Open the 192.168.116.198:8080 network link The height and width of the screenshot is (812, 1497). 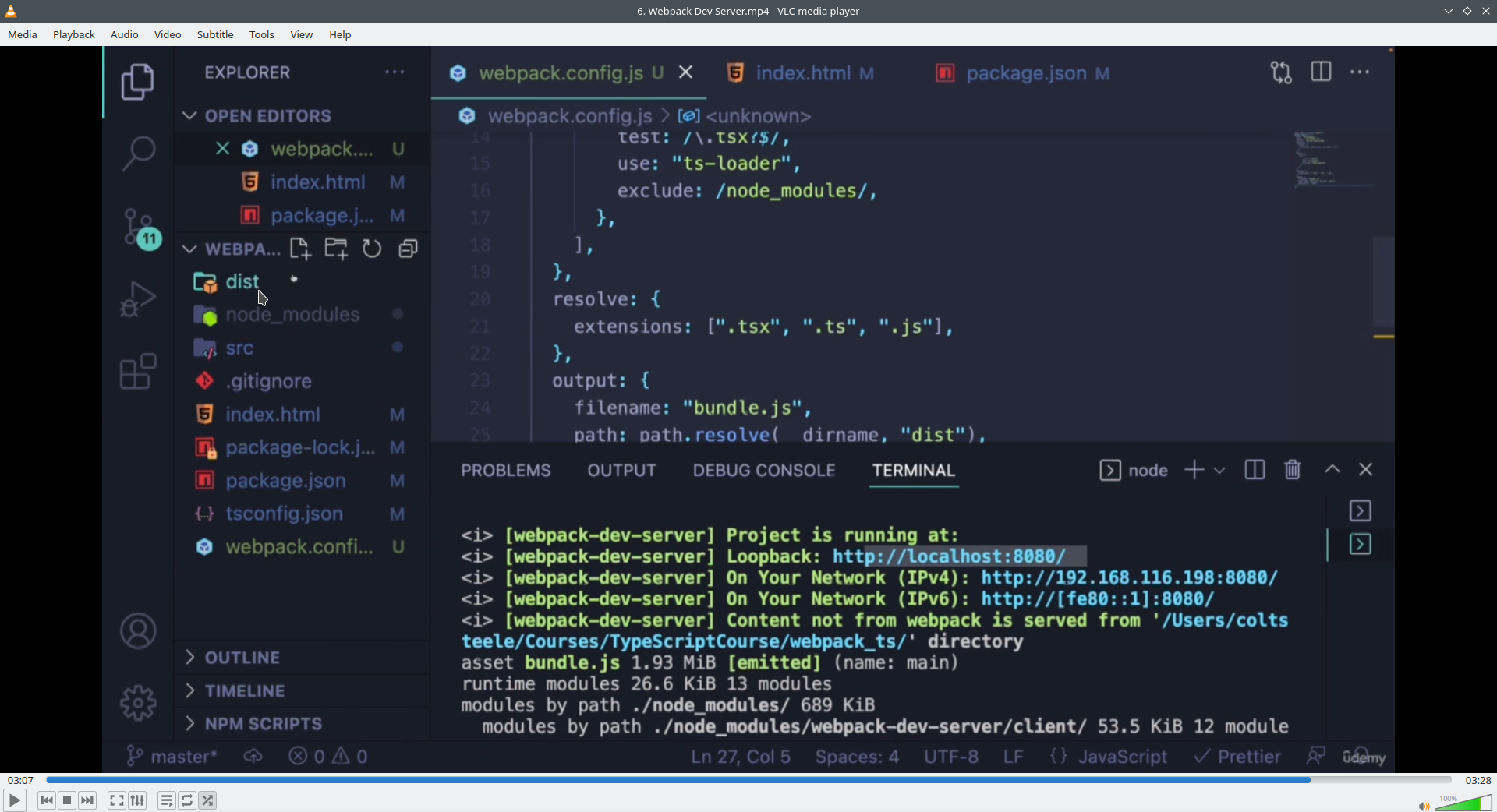point(1130,577)
